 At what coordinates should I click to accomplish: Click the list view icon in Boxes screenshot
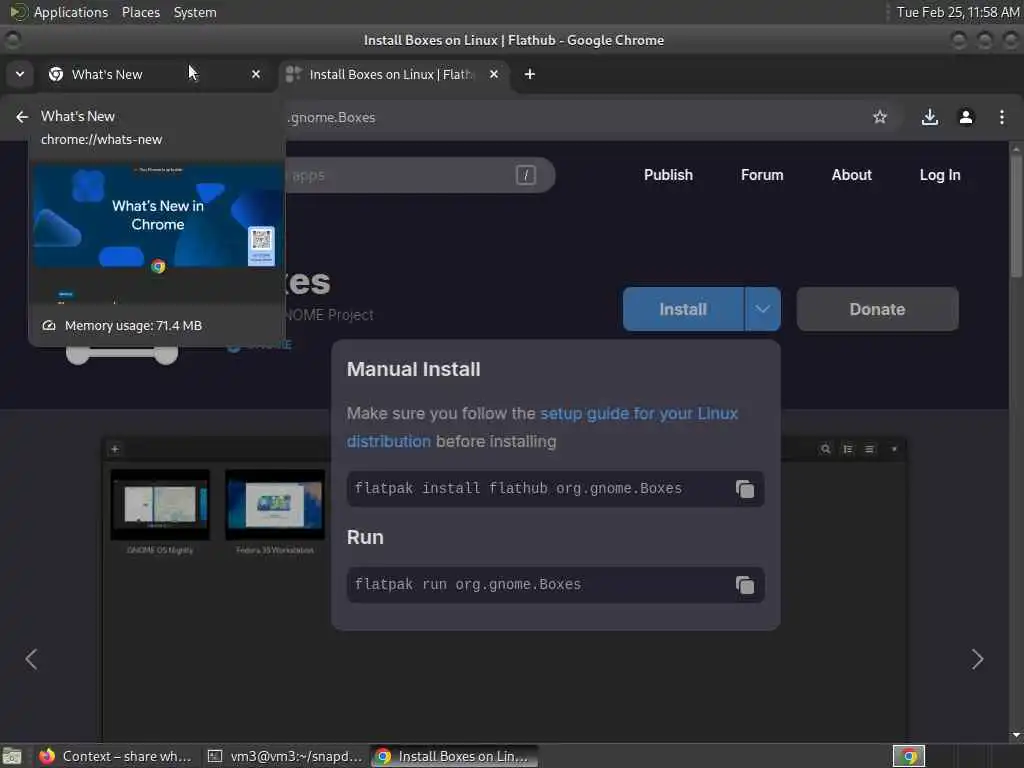[848, 449]
